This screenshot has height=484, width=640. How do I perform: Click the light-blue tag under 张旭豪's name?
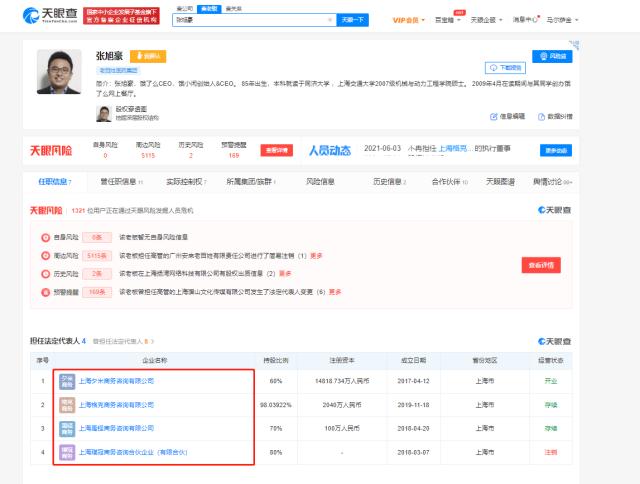(118, 70)
